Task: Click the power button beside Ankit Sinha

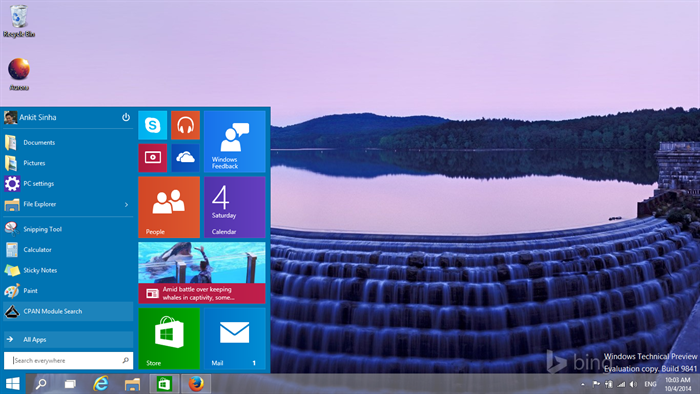Action: (126, 117)
